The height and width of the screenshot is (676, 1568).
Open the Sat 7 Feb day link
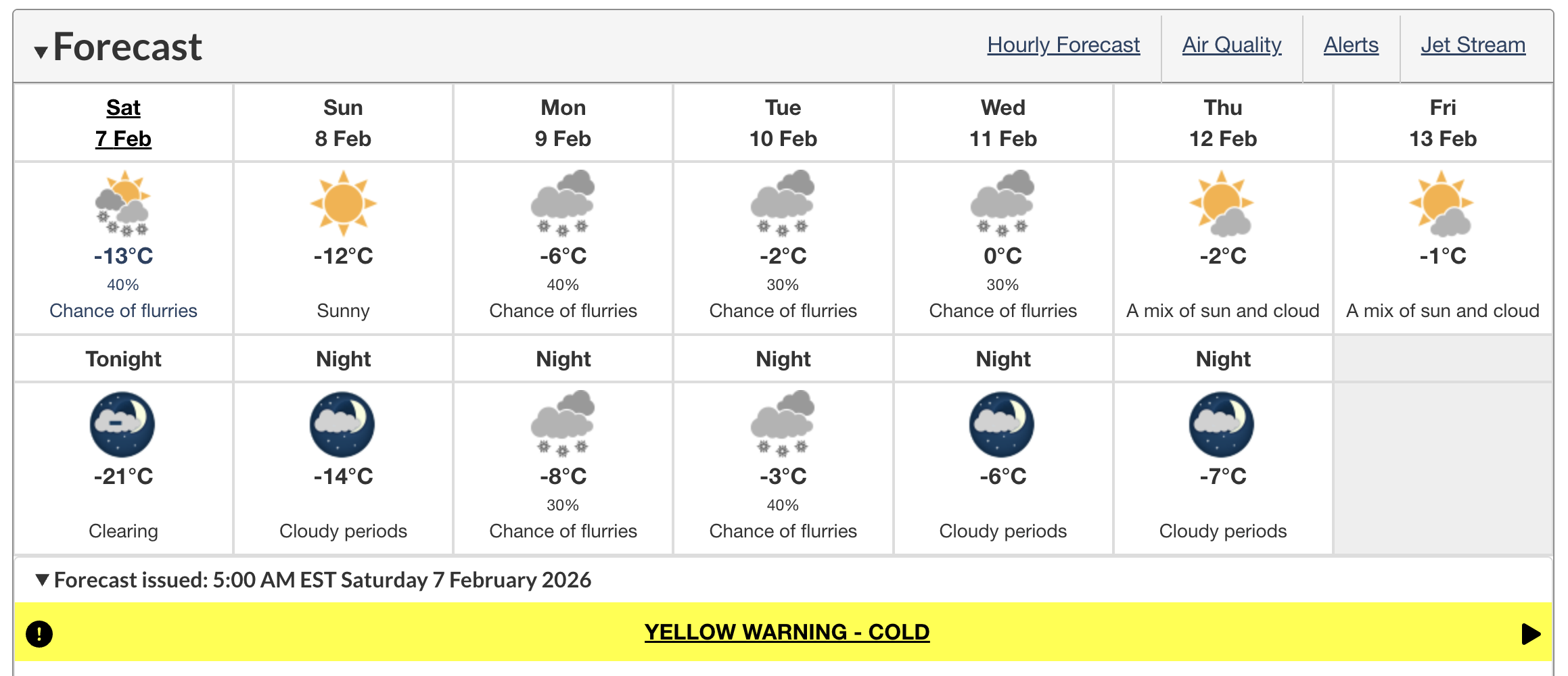(x=123, y=123)
